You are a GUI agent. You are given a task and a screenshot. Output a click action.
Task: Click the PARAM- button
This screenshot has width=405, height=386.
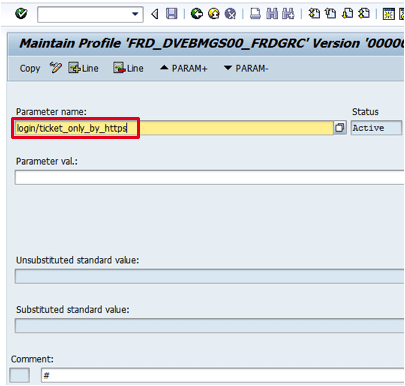click(x=246, y=68)
